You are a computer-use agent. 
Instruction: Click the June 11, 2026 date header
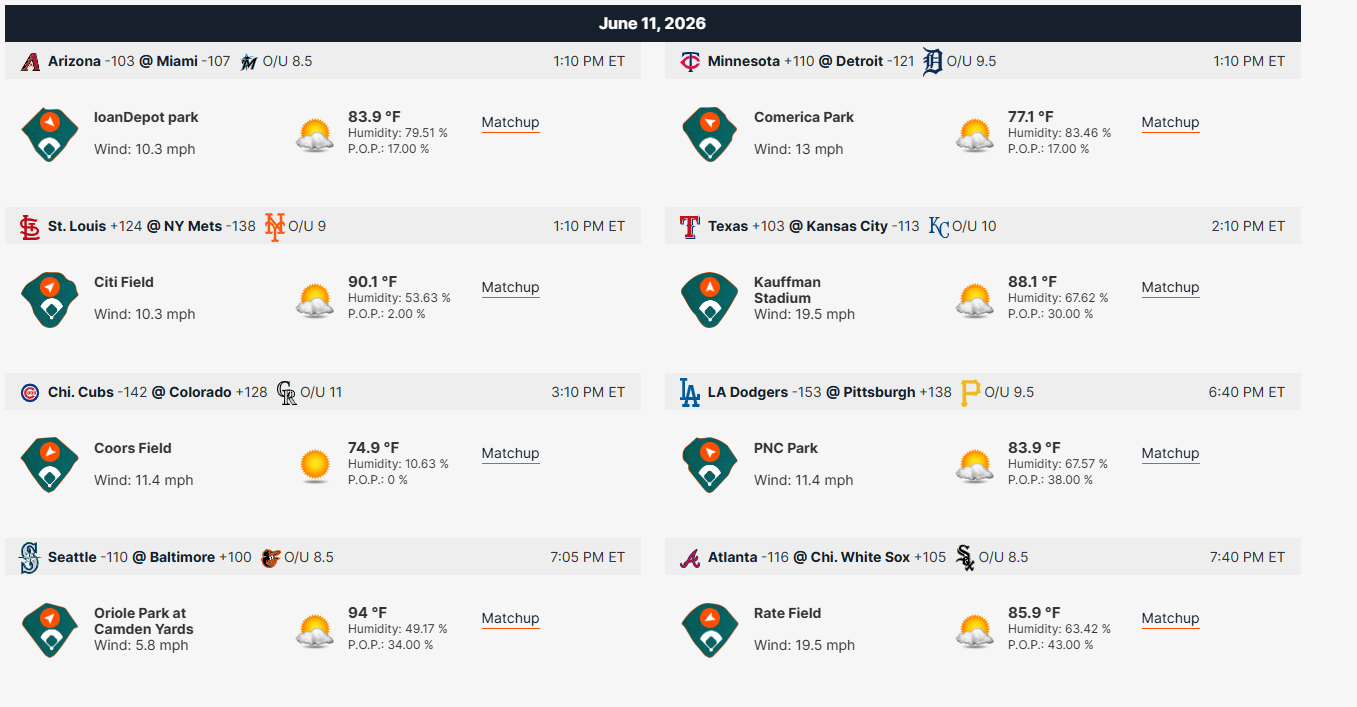pyautogui.click(x=652, y=24)
